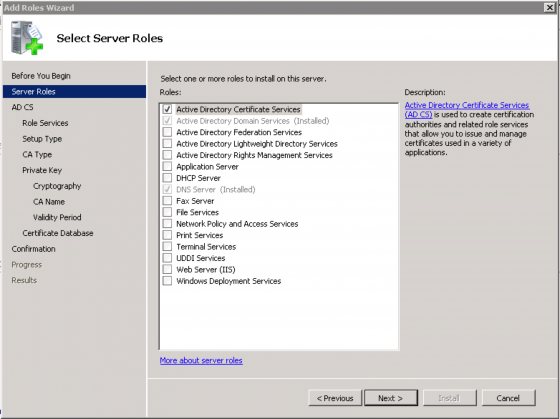Click the Previous button
The height and width of the screenshot is (419, 560).
click(x=335, y=398)
